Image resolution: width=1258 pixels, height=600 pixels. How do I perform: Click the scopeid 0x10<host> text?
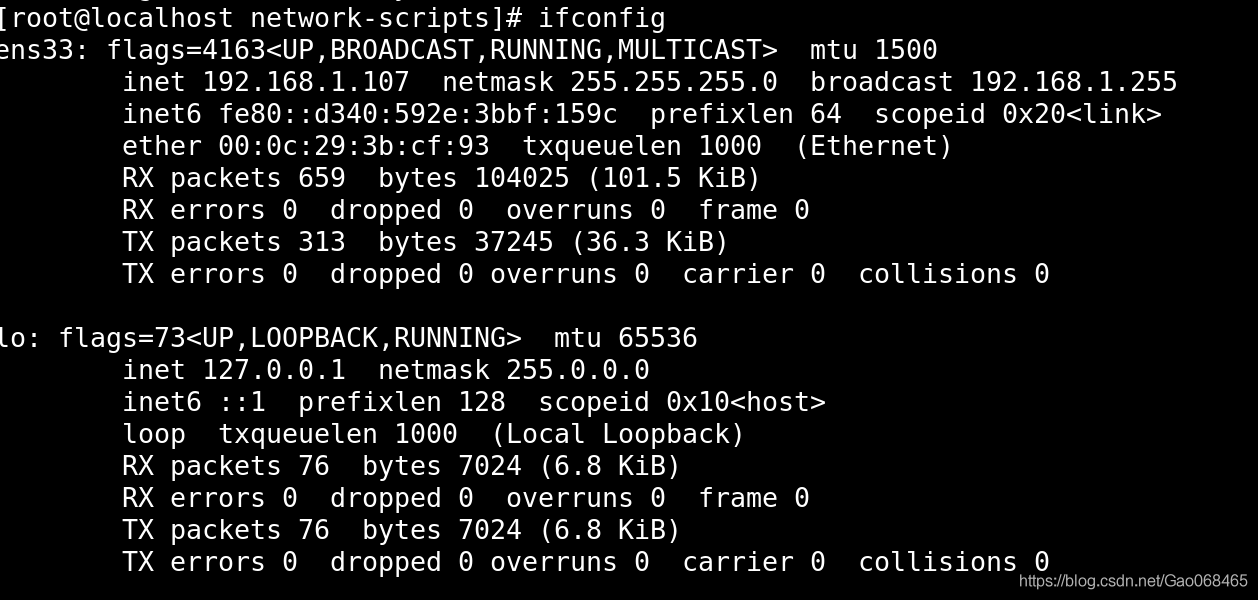tap(682, 402)
